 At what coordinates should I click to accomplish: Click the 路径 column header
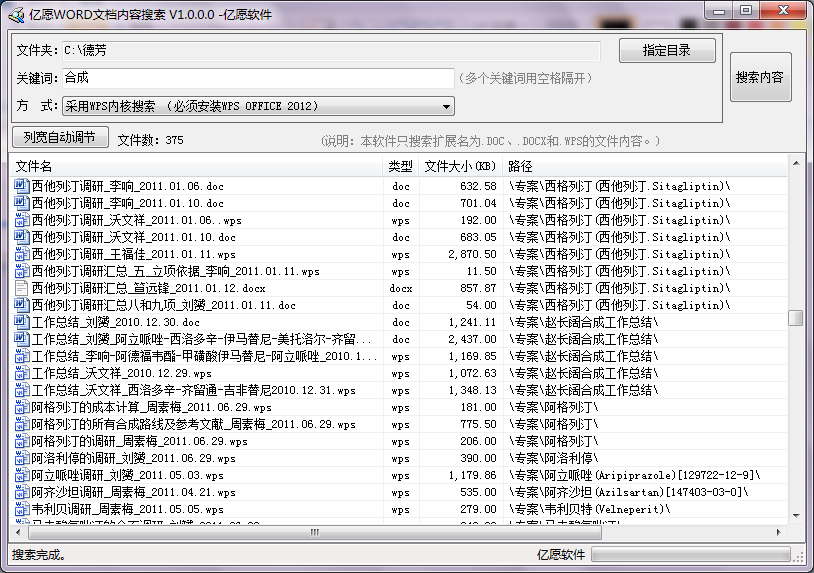click(640, 166)
